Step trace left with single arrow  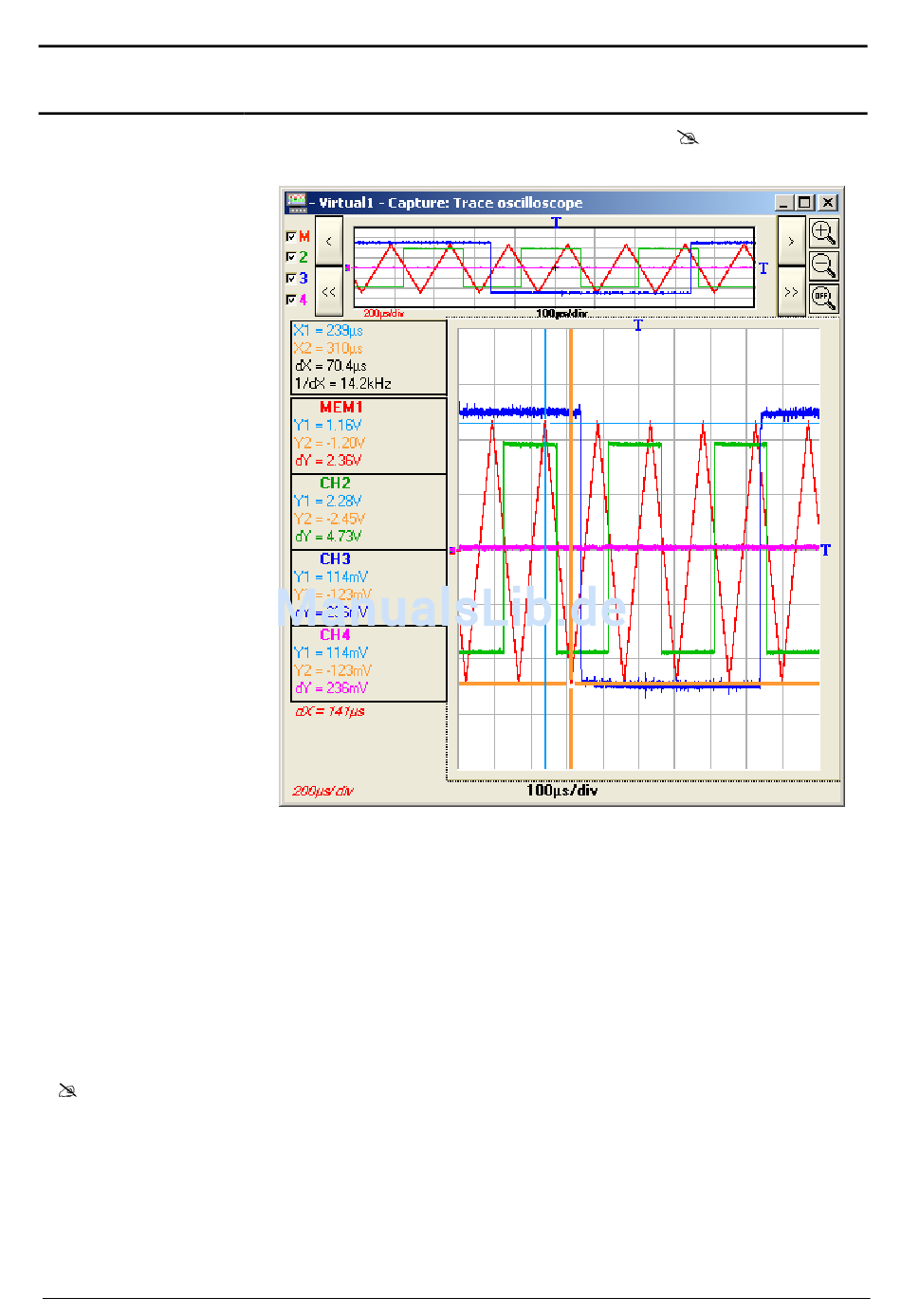click(329, 241)
